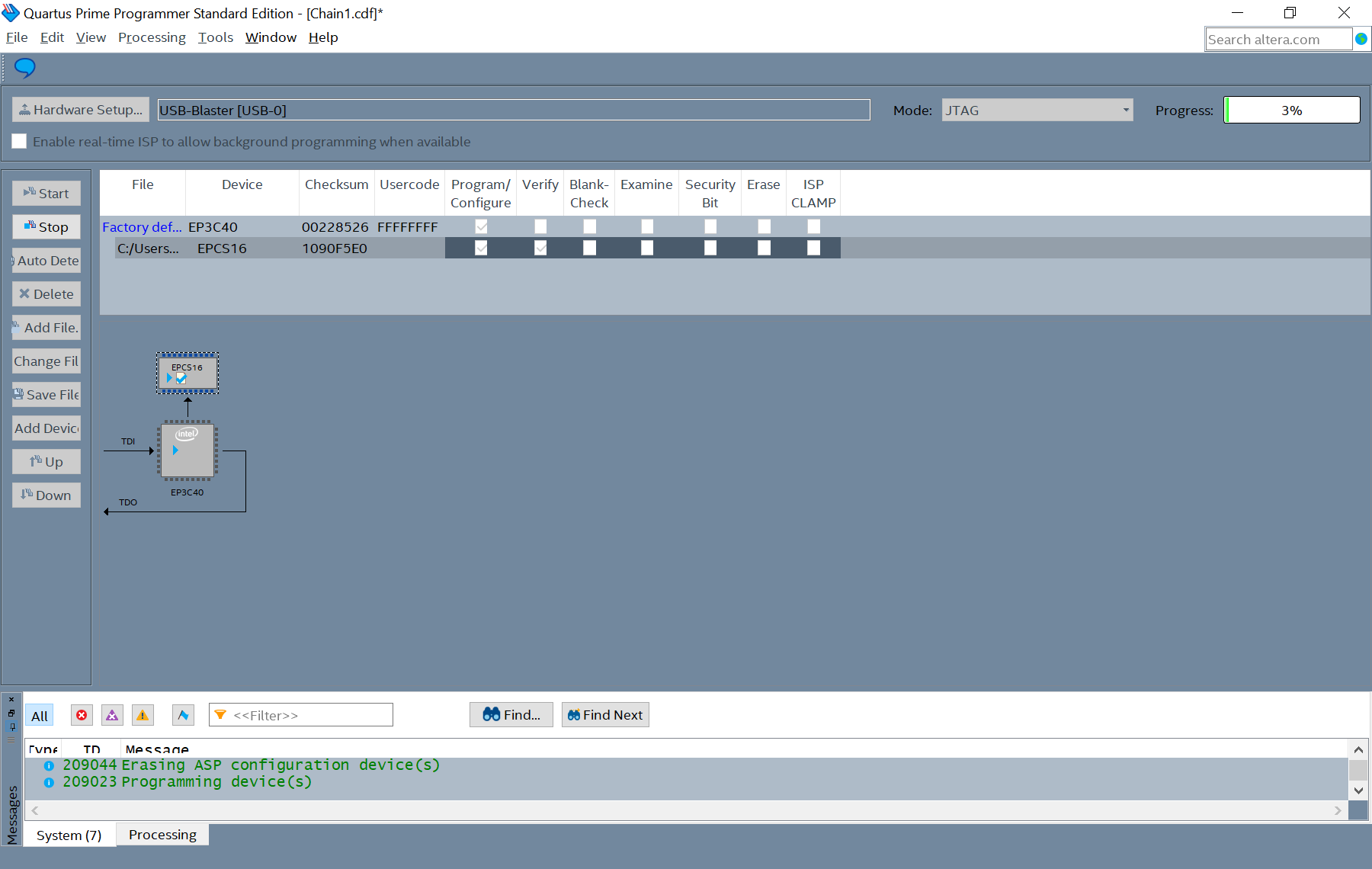Toggle Examine checkbox for EPCS16 row
This screenshot has height=869, width=1372.
[647, 248]
